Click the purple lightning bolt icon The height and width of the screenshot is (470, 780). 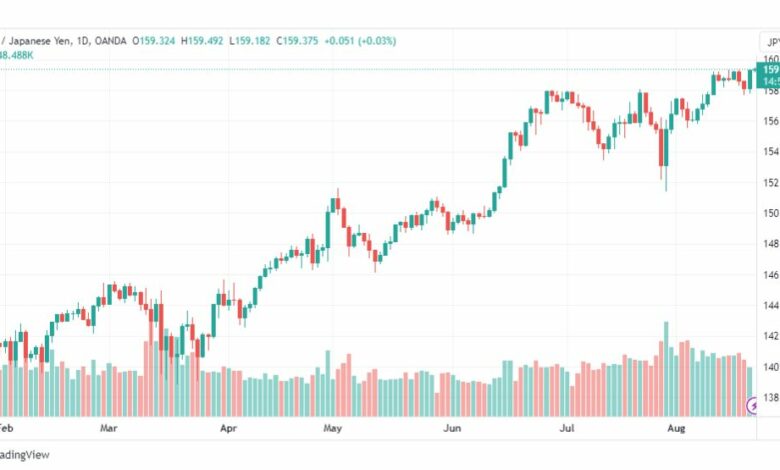[x=753, y=406]
